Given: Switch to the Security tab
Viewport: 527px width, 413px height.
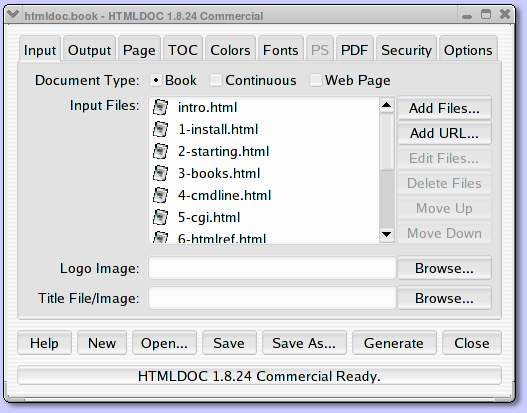Looking at the screenshot, I should (406, 50).
